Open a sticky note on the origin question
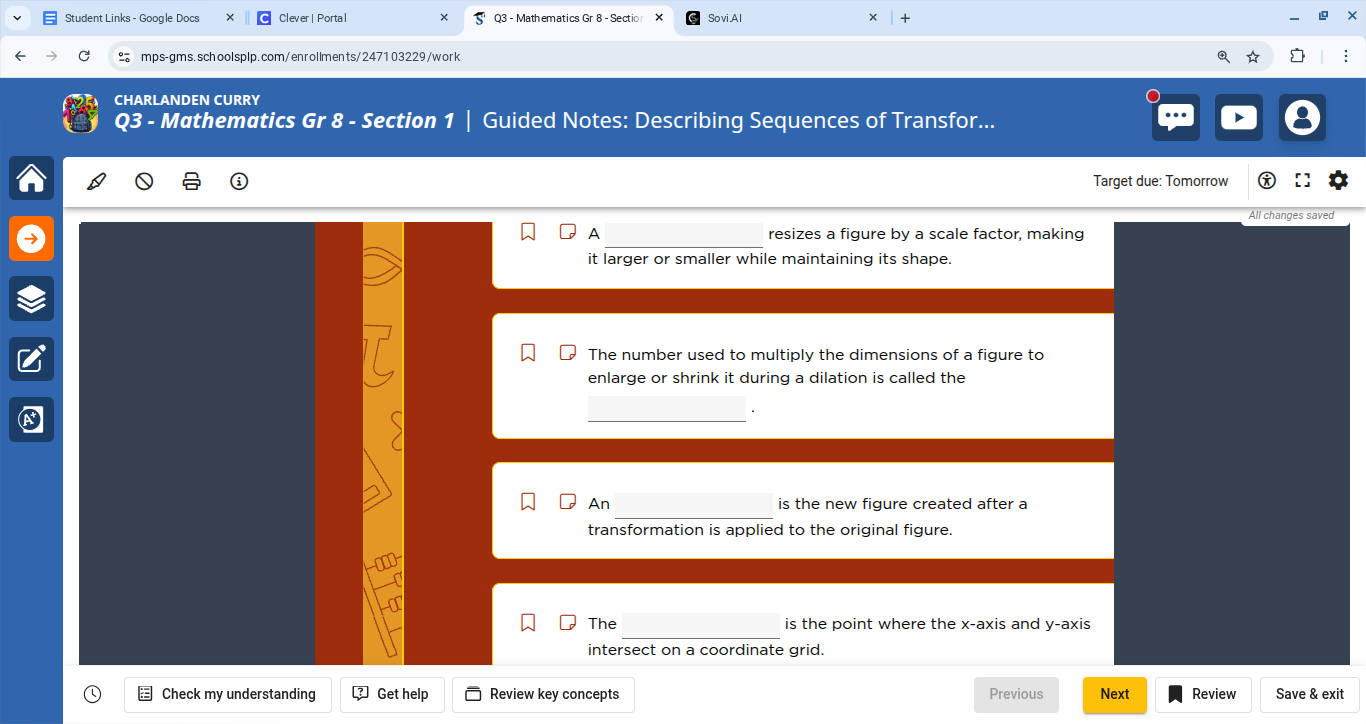The height and width of the screenshot is (724, 1366). (568, 621)
